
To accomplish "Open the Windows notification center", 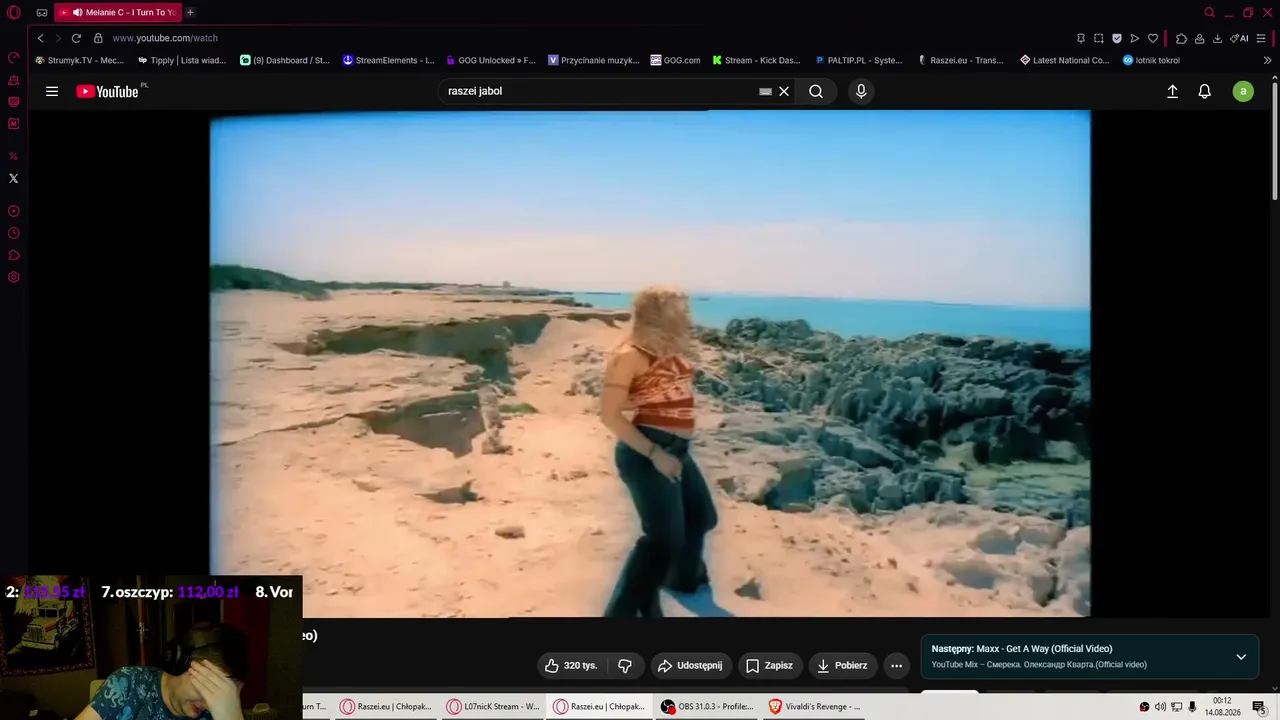I will pyautogui.click(x=1259, y=707).
